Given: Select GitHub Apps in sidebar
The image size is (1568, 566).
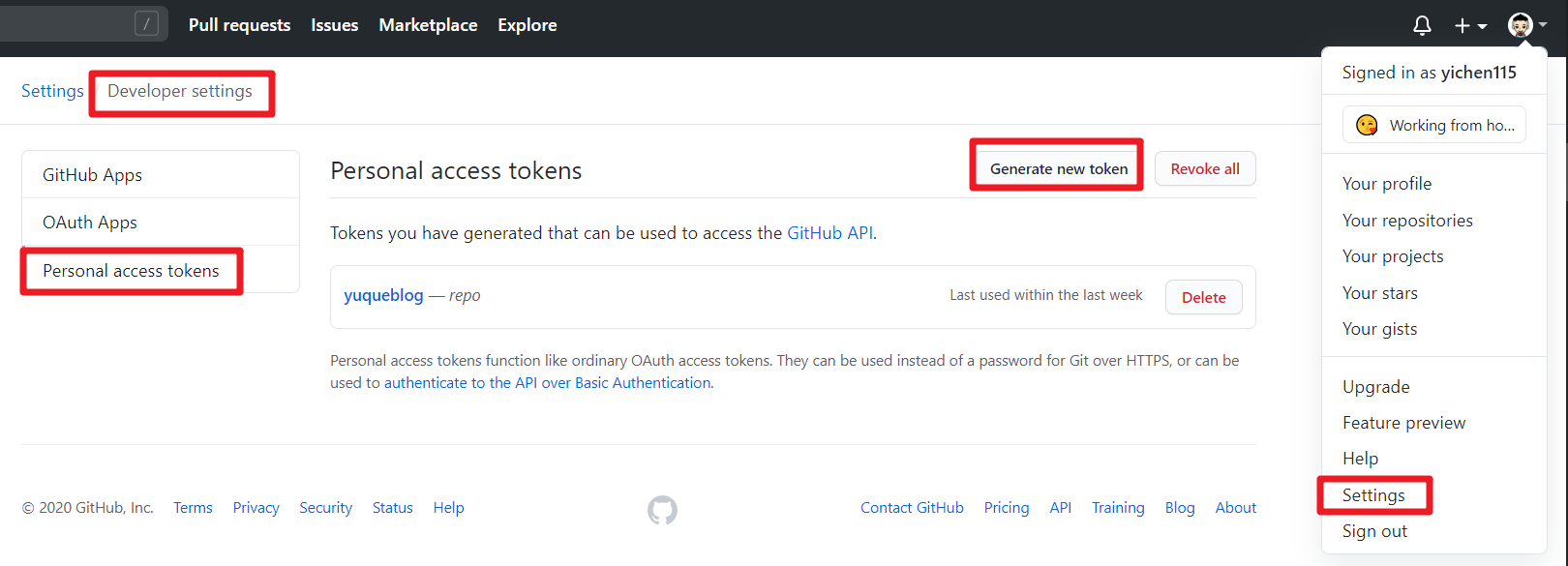Looking at the screenshot, I should [x=161, y=175].
